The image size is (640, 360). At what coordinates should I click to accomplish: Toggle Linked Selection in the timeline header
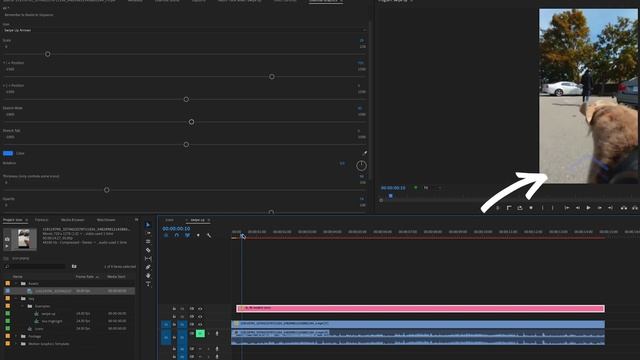tap(187, 236)
